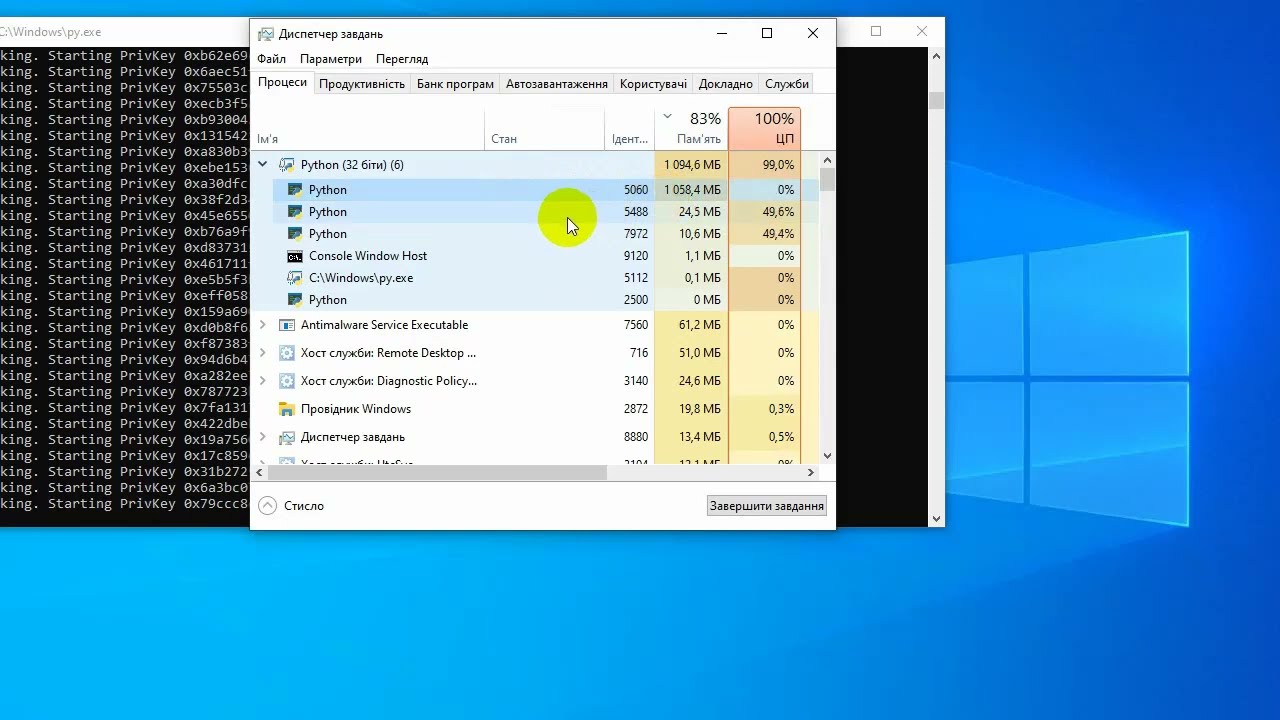Click the Antimalware Service Executable icon

(287, 325)
